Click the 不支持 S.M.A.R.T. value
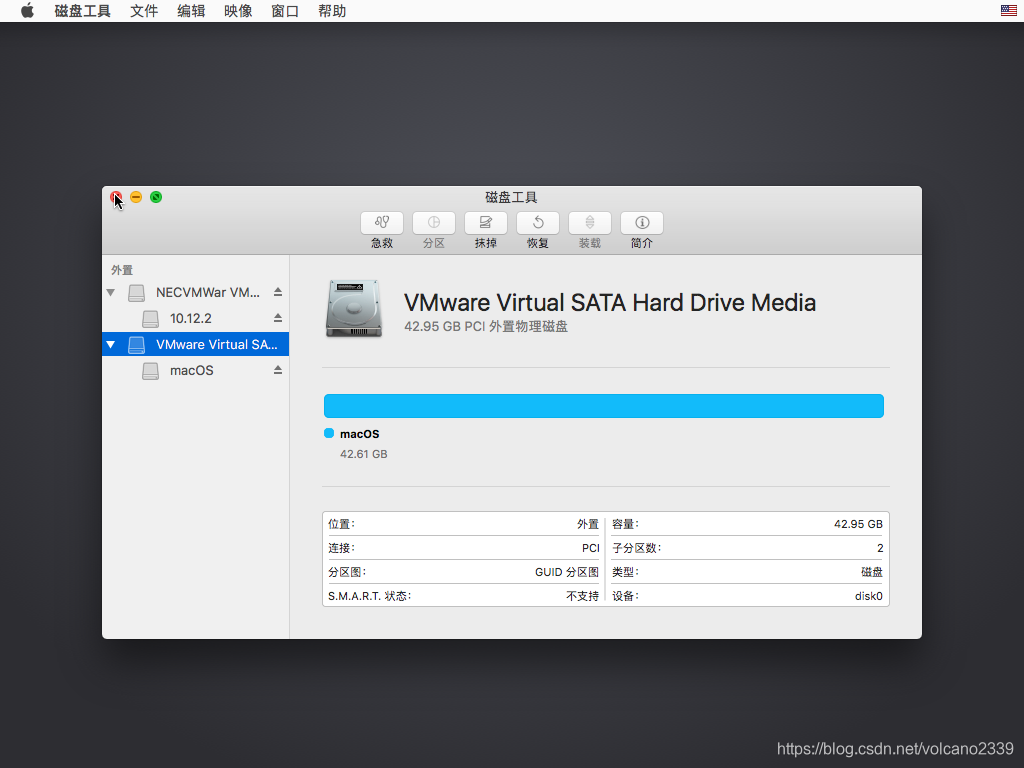The image size is (1024, 768). 583,596
